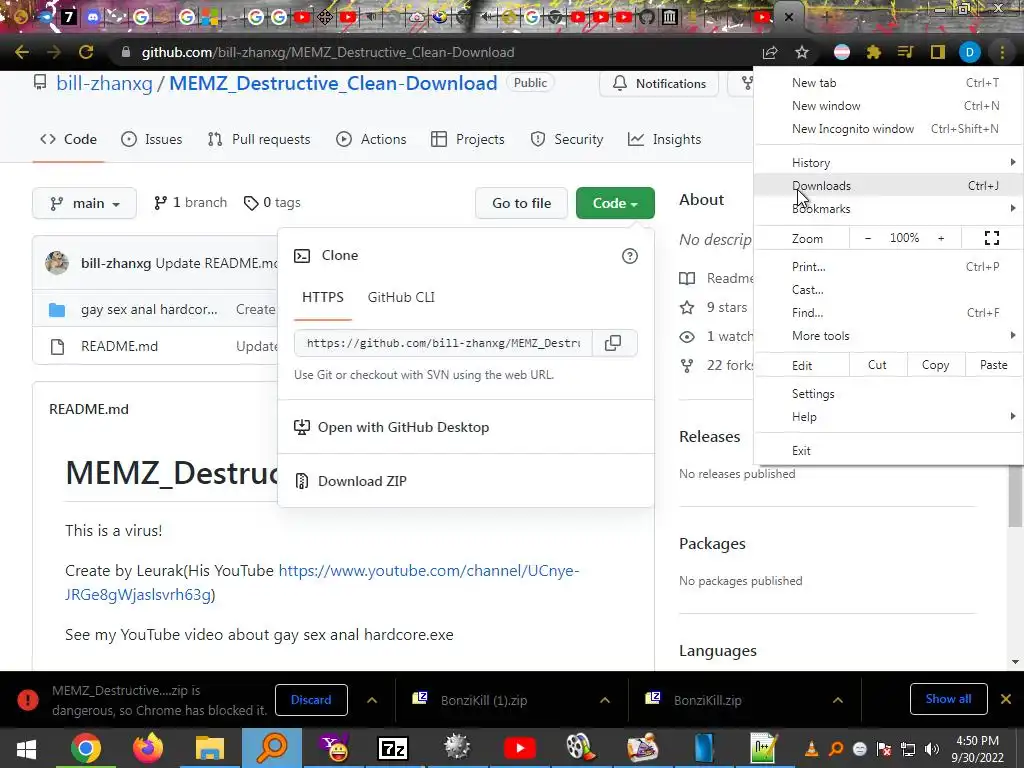This screenshot has height=768, width=1024.
Task: Click the back navigation arrow
Action: click(22, 52)
